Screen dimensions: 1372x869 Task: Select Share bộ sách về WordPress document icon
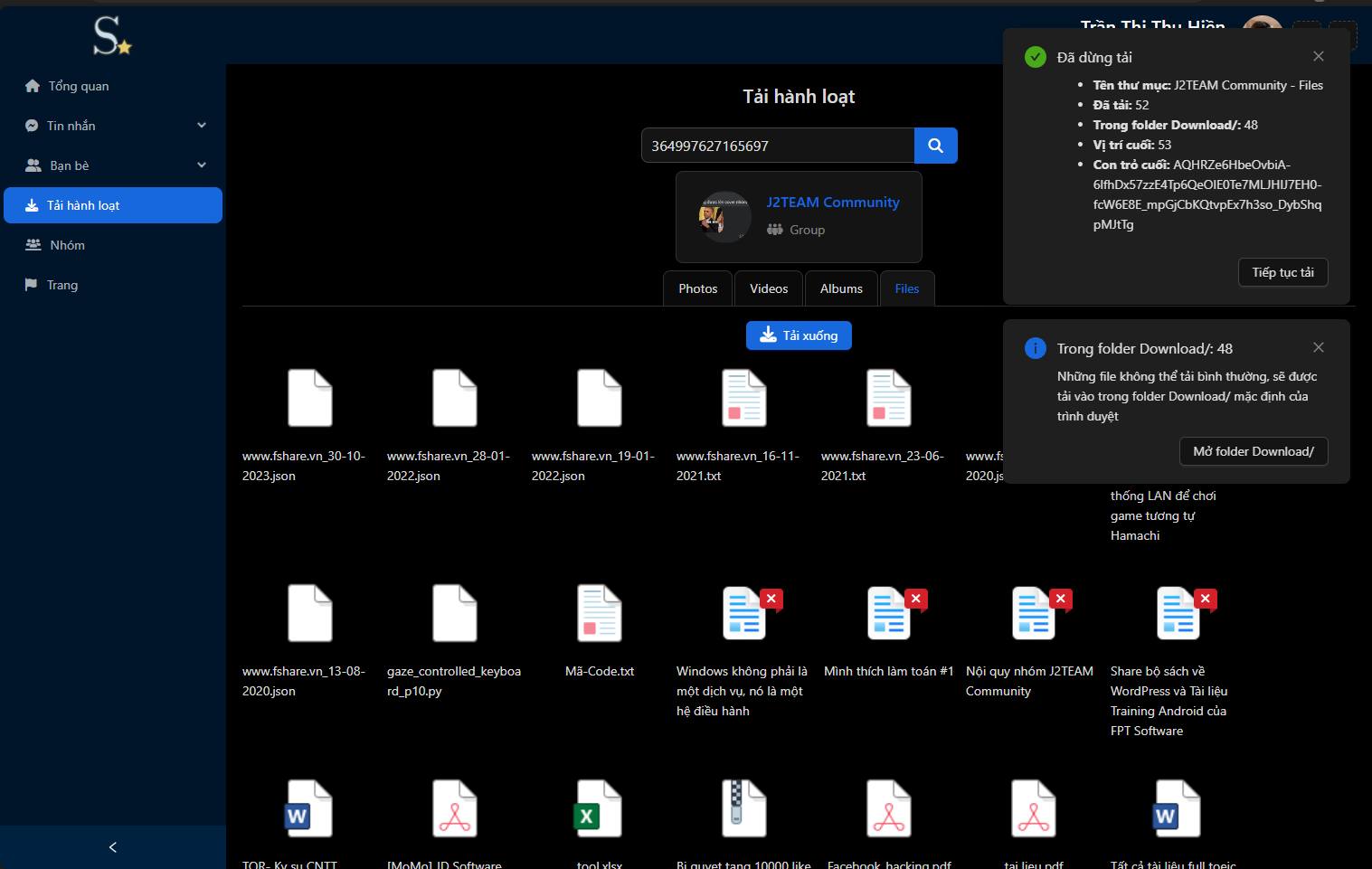coord(1180,613)
